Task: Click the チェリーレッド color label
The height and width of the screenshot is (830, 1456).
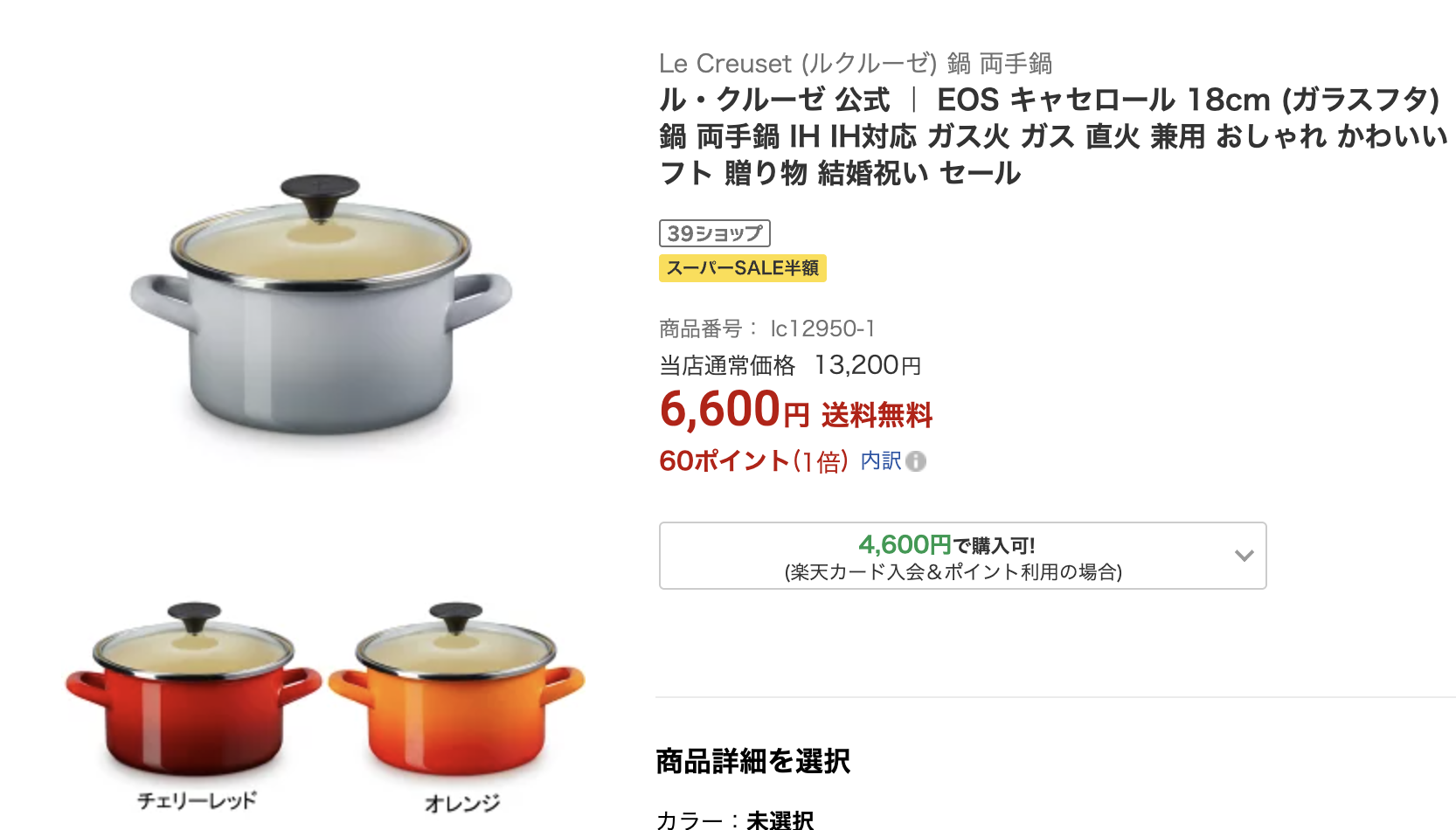Action: point(198,800)
